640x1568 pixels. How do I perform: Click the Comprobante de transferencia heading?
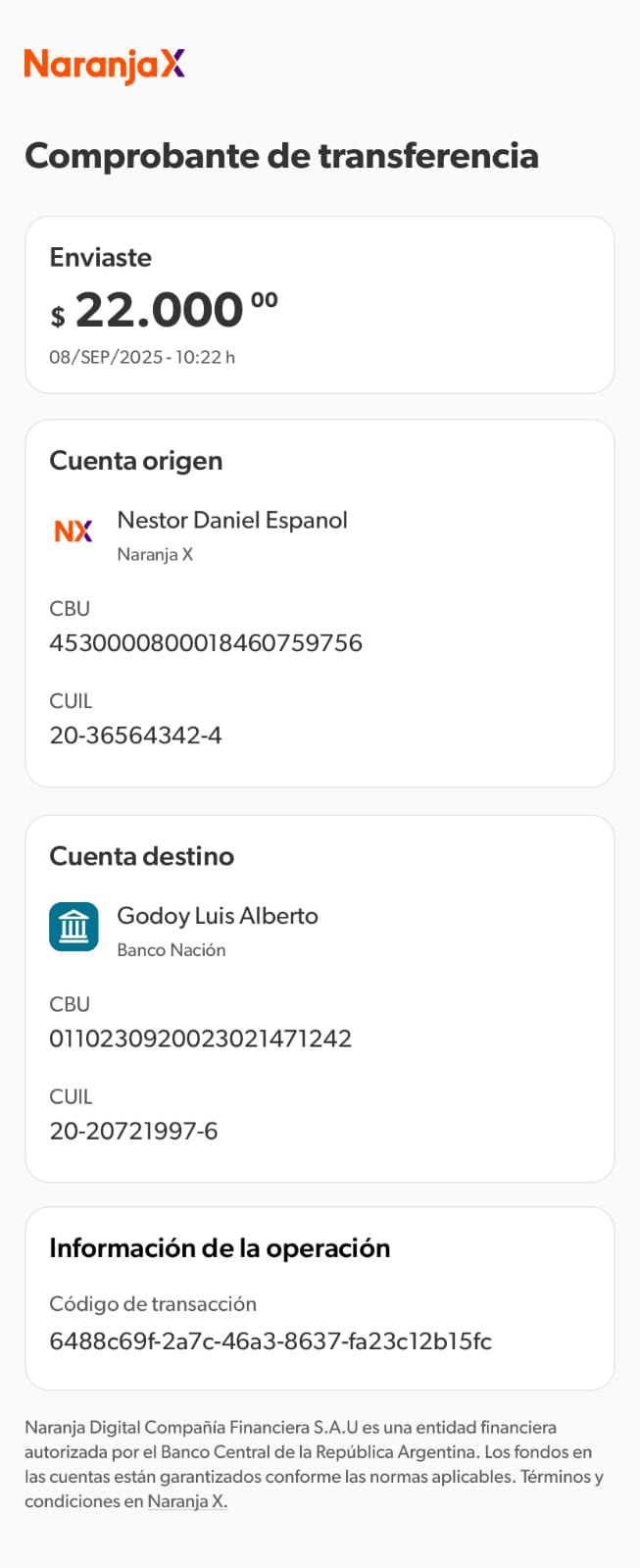pos(281,156)
